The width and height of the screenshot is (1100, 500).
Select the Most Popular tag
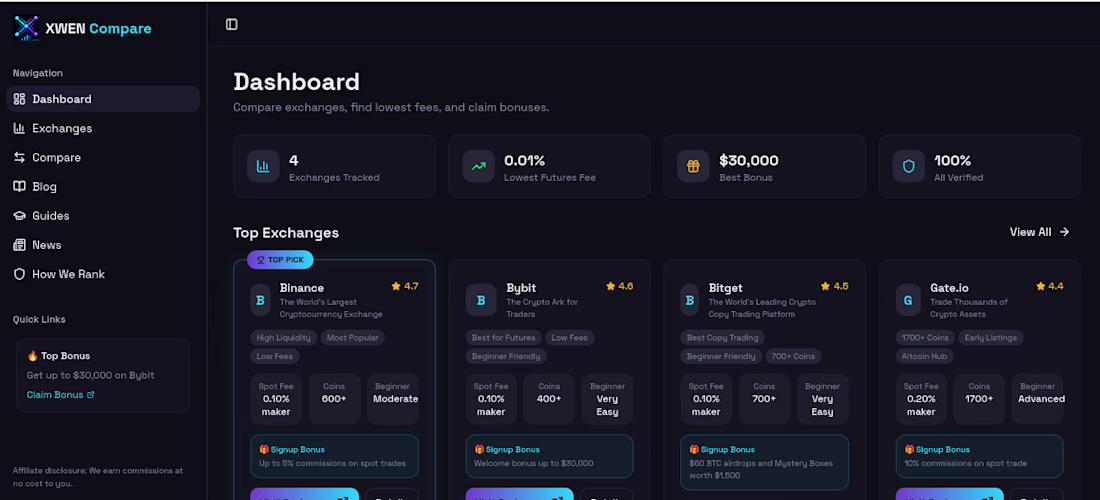point(352,337)
